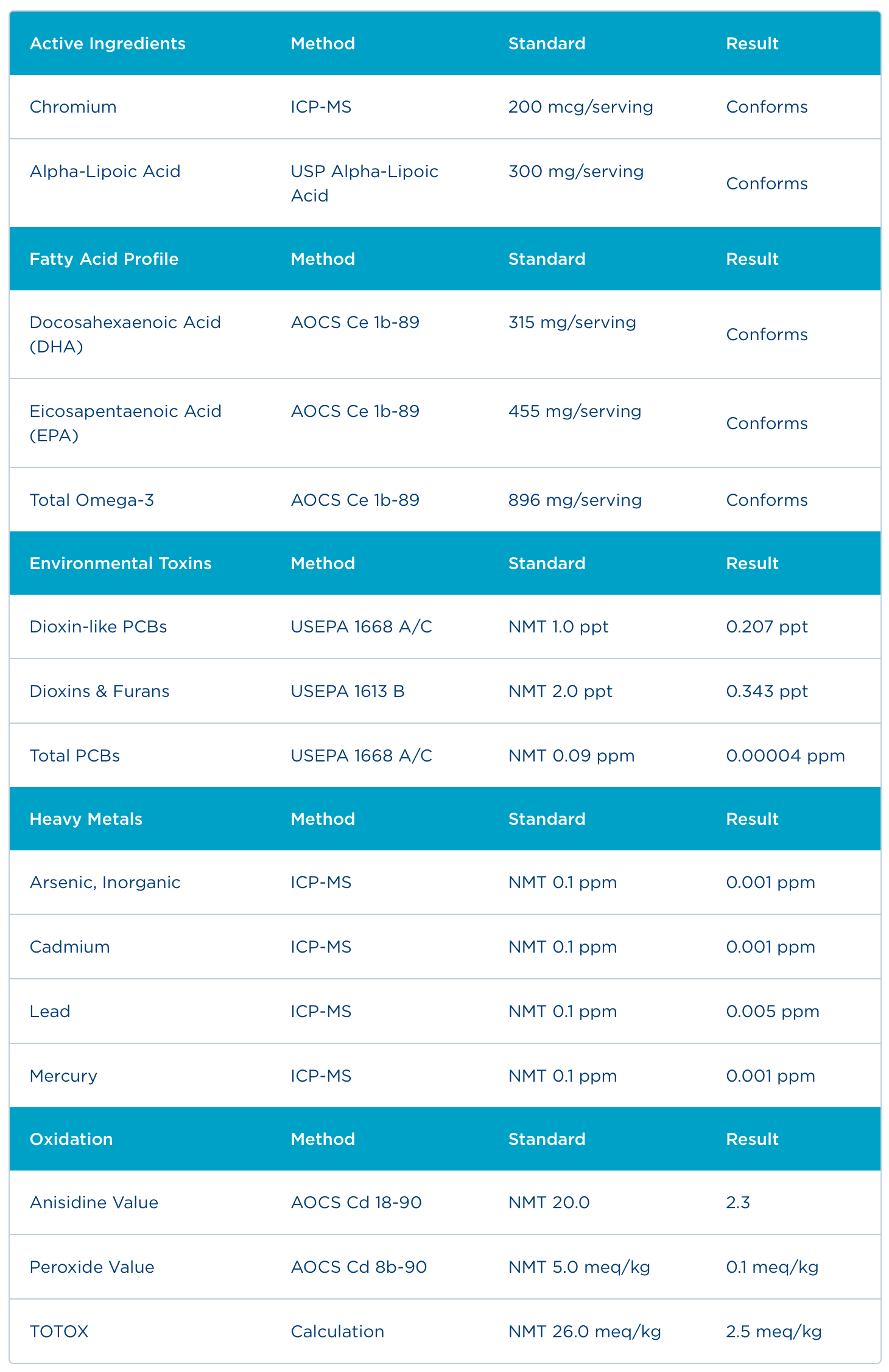
Task: Click the Heavy Metals section header
Action: point(86,819)
